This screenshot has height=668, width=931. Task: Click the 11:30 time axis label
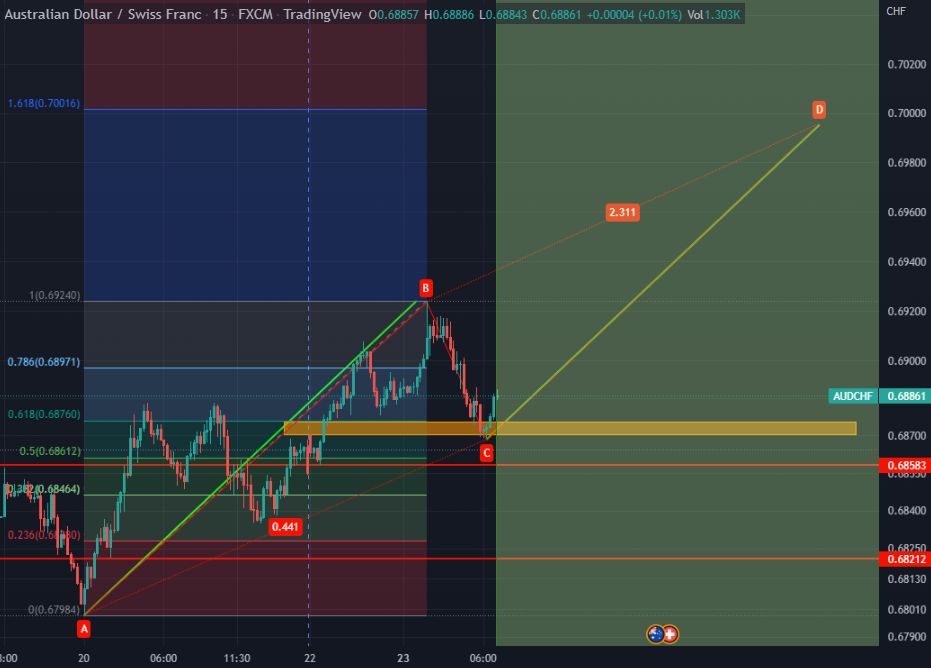pos(237,658)
